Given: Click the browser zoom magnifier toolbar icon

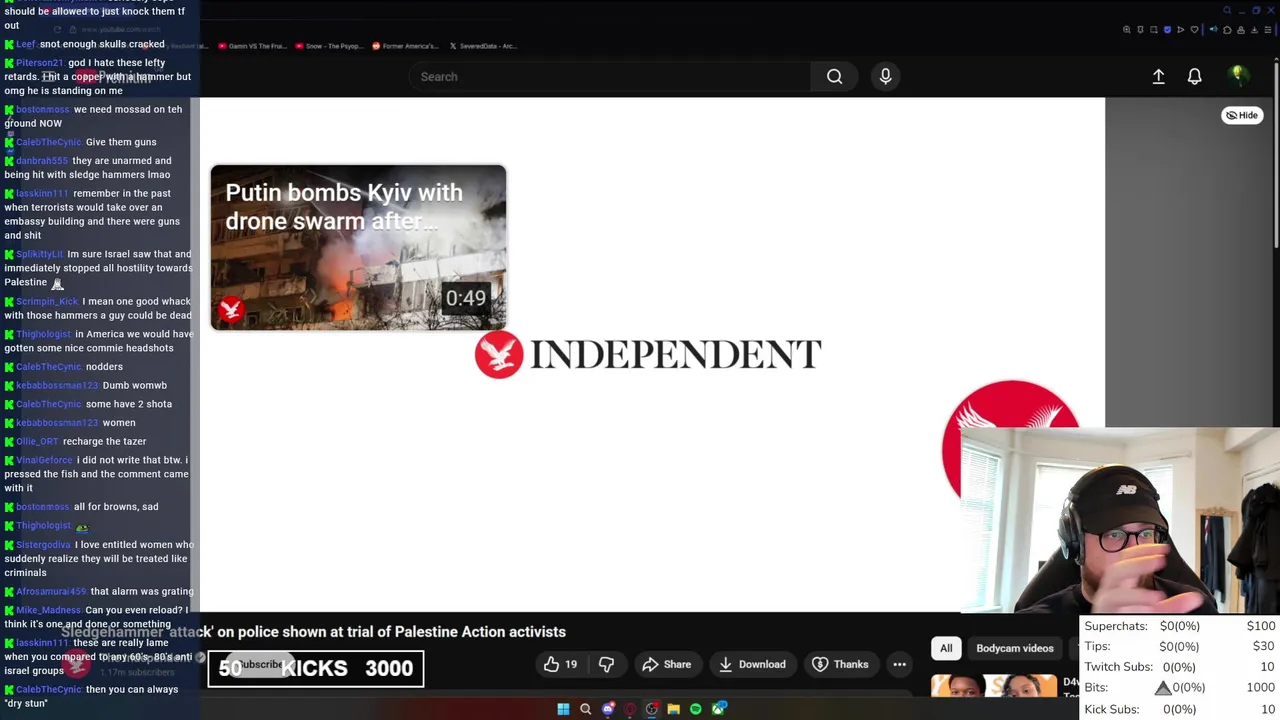Looking at the screenshot, I should (1127, 30).
